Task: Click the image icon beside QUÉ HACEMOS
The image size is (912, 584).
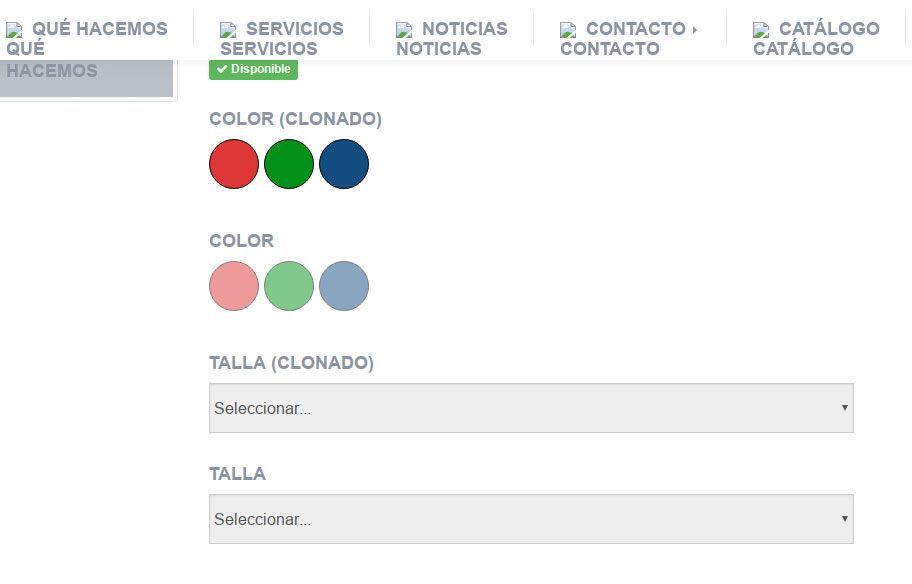Action: (x=14, y=30)
